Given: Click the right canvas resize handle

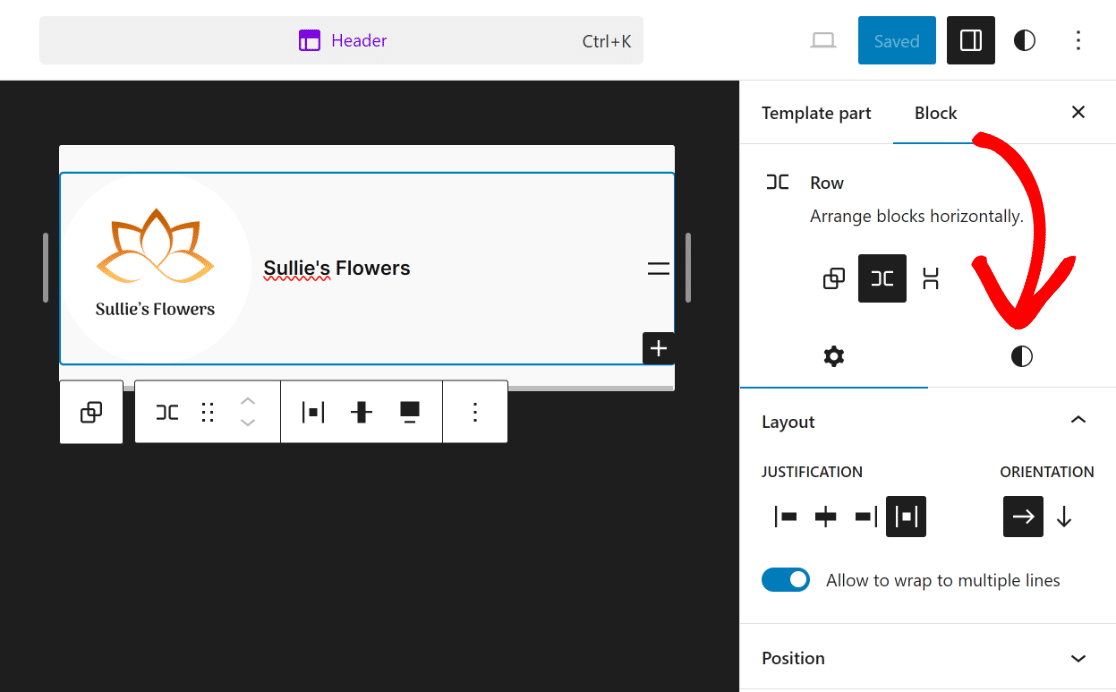Looking at the screenshot, I should [x=688, y=268].
